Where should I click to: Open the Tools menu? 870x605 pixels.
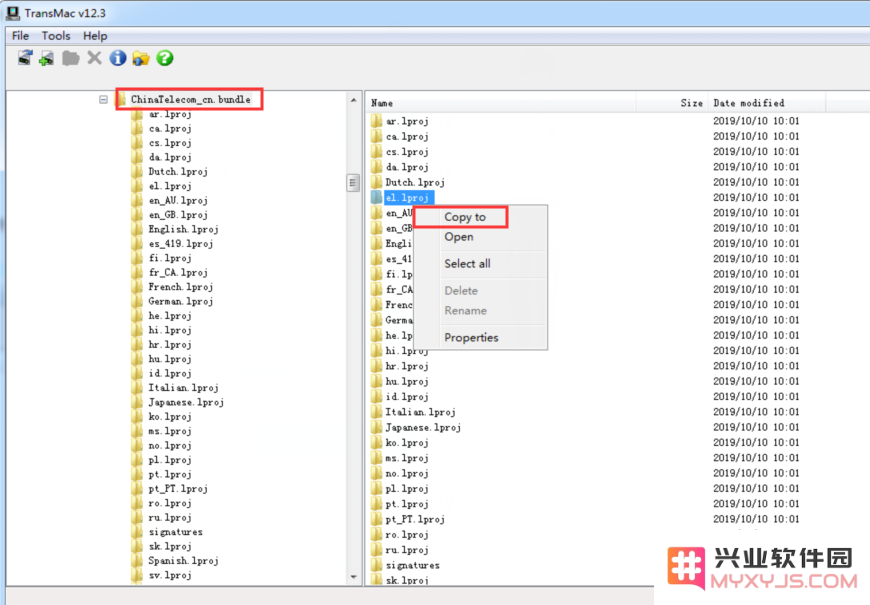click(56, 36)
